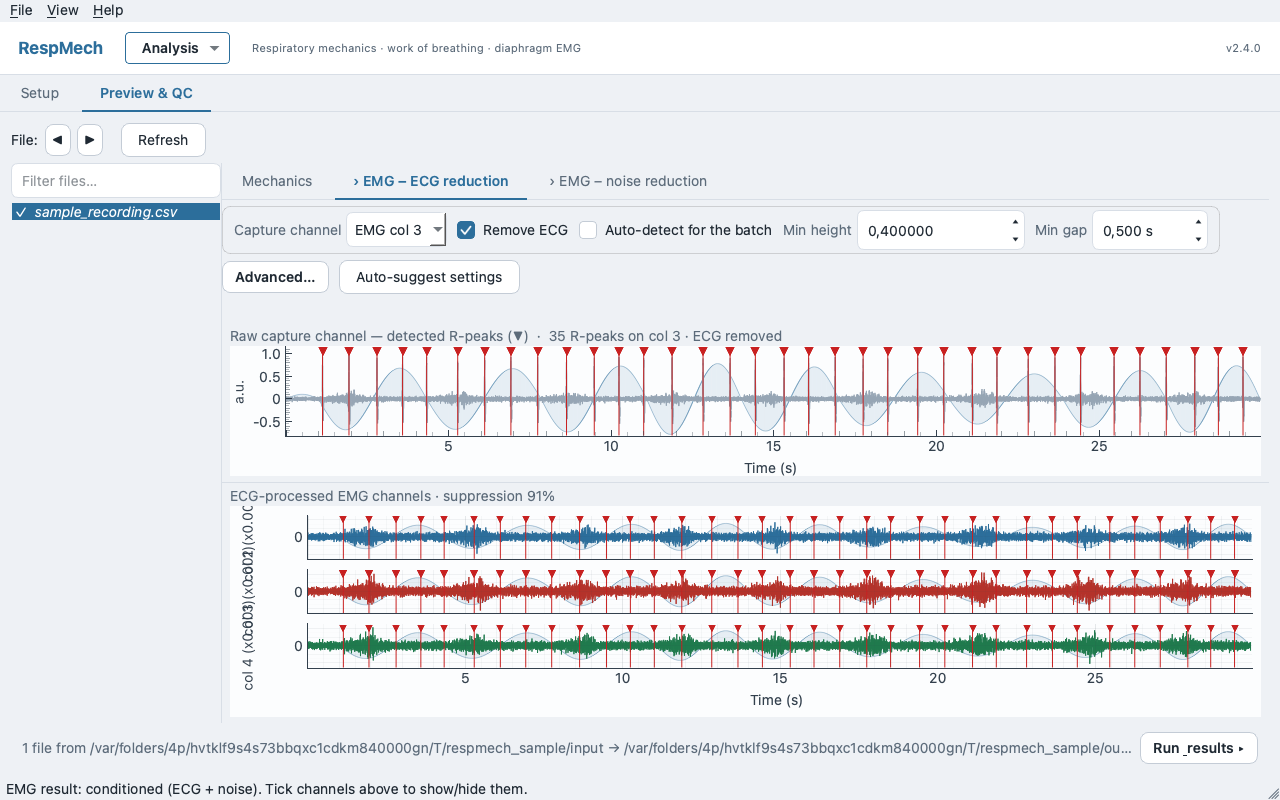Image resolution: width=1280 pixels, height=800 pixels.
Task: Click '35 R-peaks on col 3' title text
Action: (x=615, y=336)
